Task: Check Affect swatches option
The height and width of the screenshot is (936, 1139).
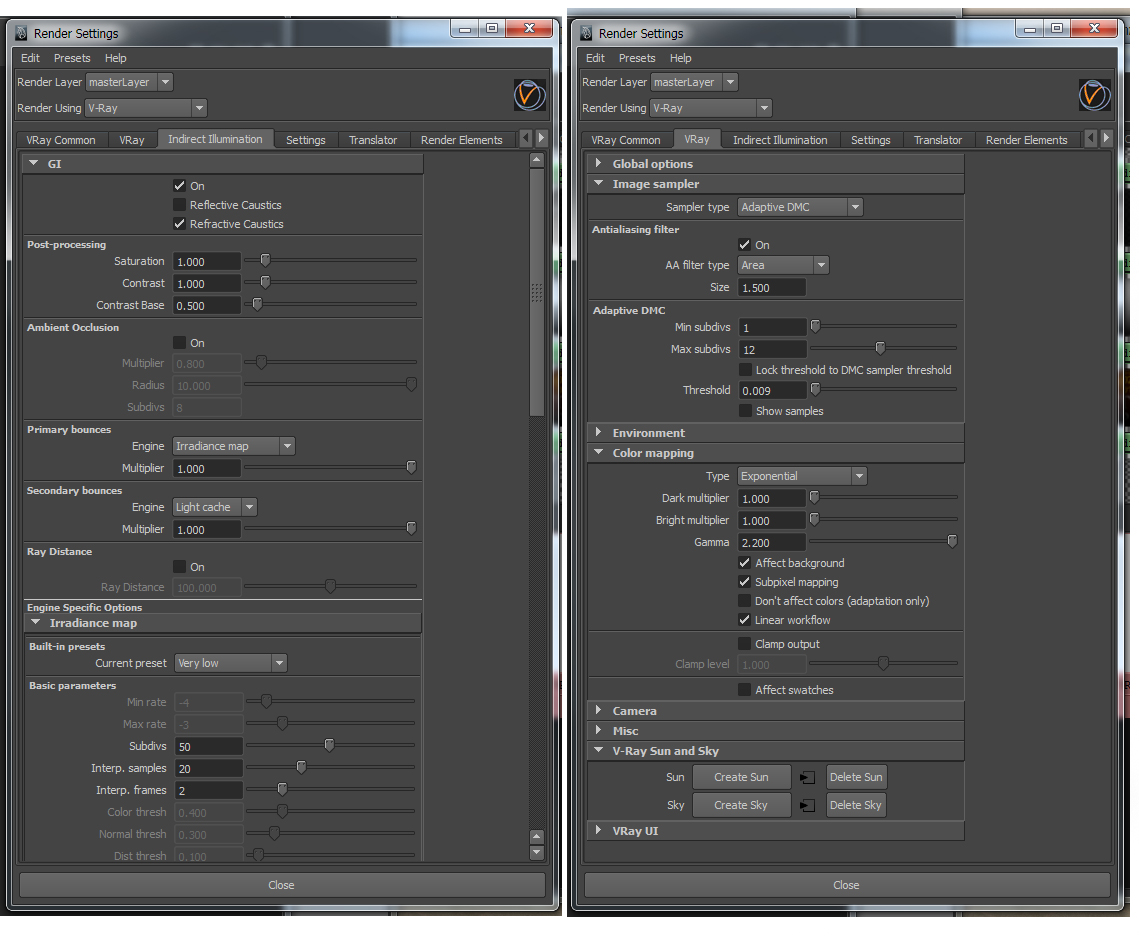Action: pyautogui.click(x=745, y=690)
